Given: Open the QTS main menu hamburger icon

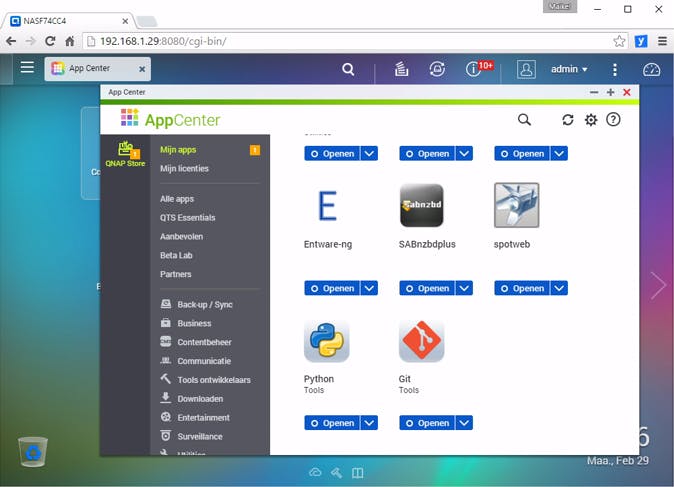Looking at the screenshot, I should [x=27, y=67].
